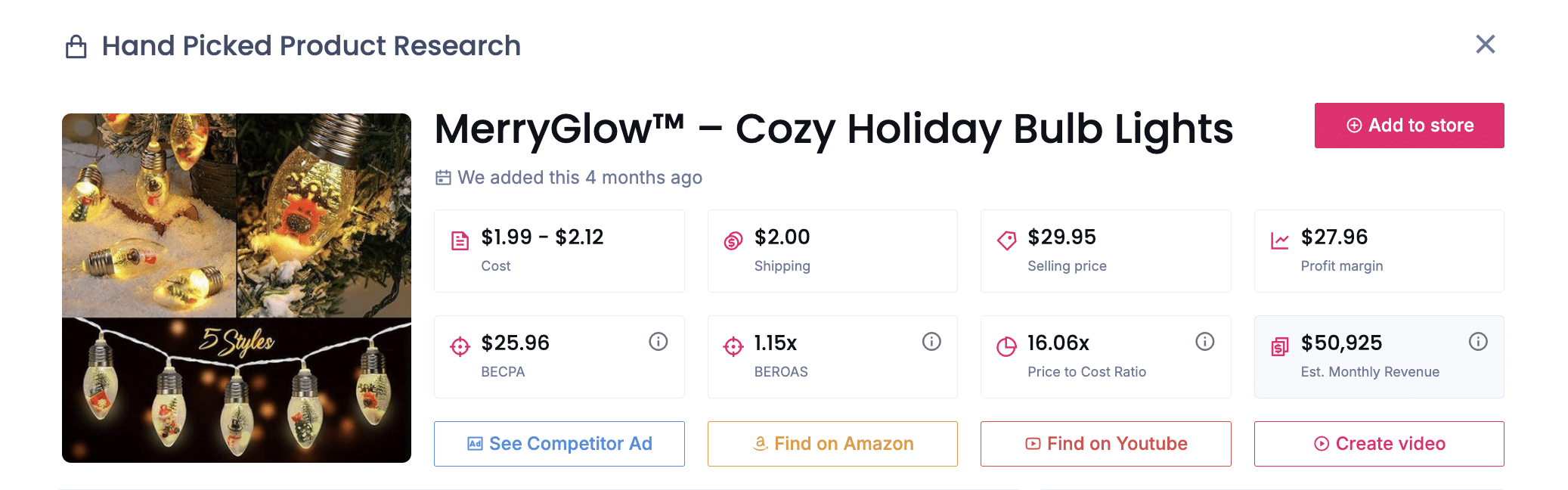Close the Hand Picked Product Research panel
1568x490 pixels.
pos(1485,45)
